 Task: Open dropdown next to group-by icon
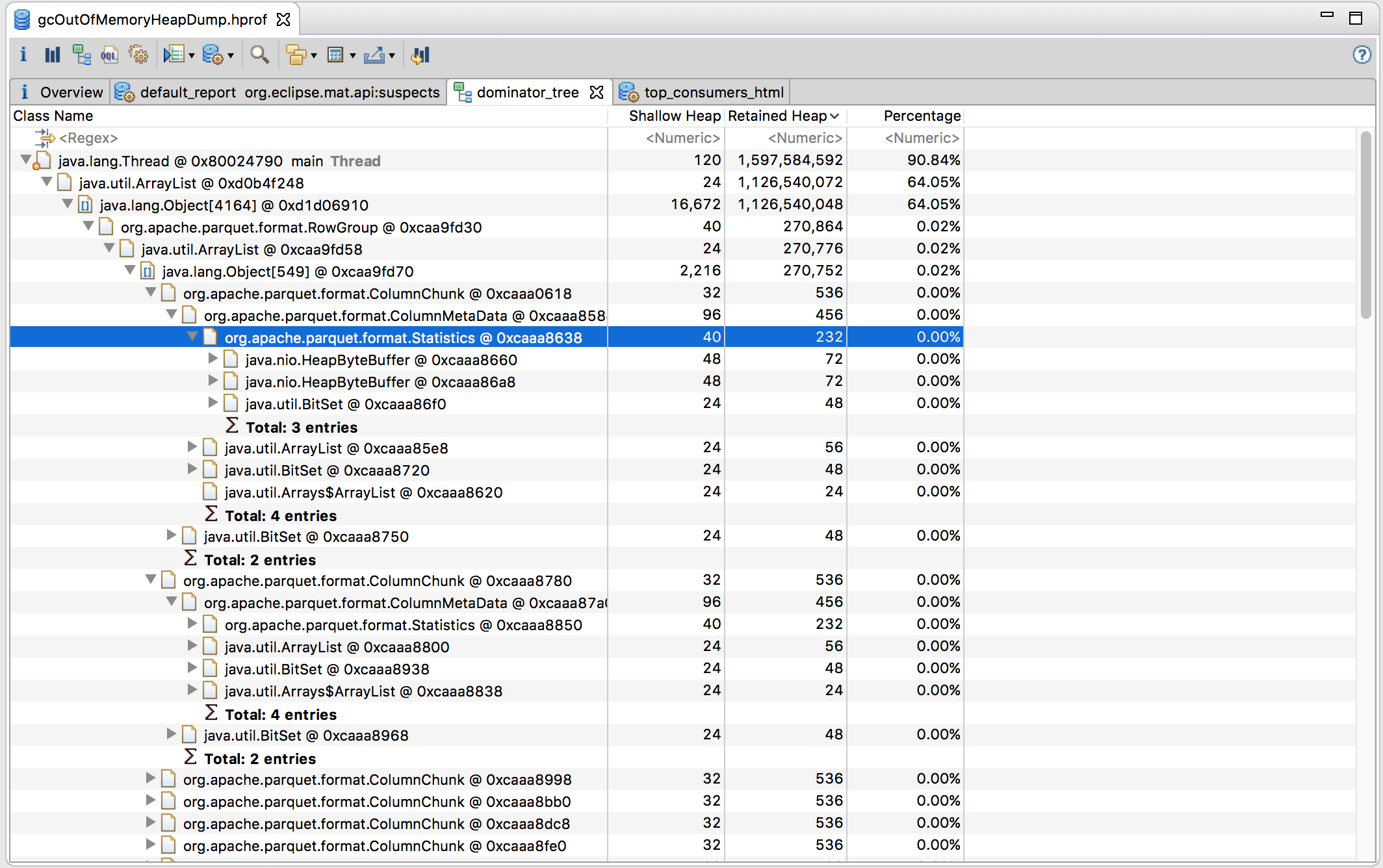[x=314, y=56]
